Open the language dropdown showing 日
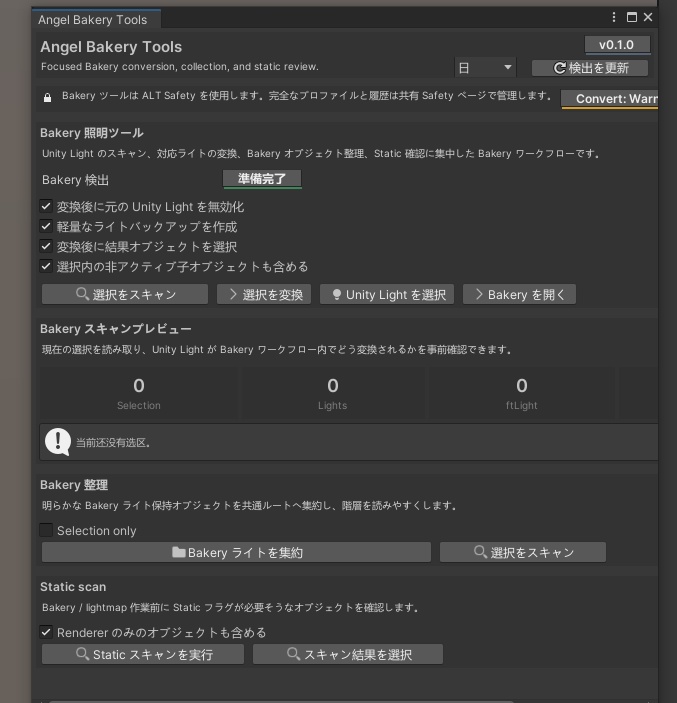Image resolution: width=677 pixels, height=703 pixels. [x=485, y=68]
